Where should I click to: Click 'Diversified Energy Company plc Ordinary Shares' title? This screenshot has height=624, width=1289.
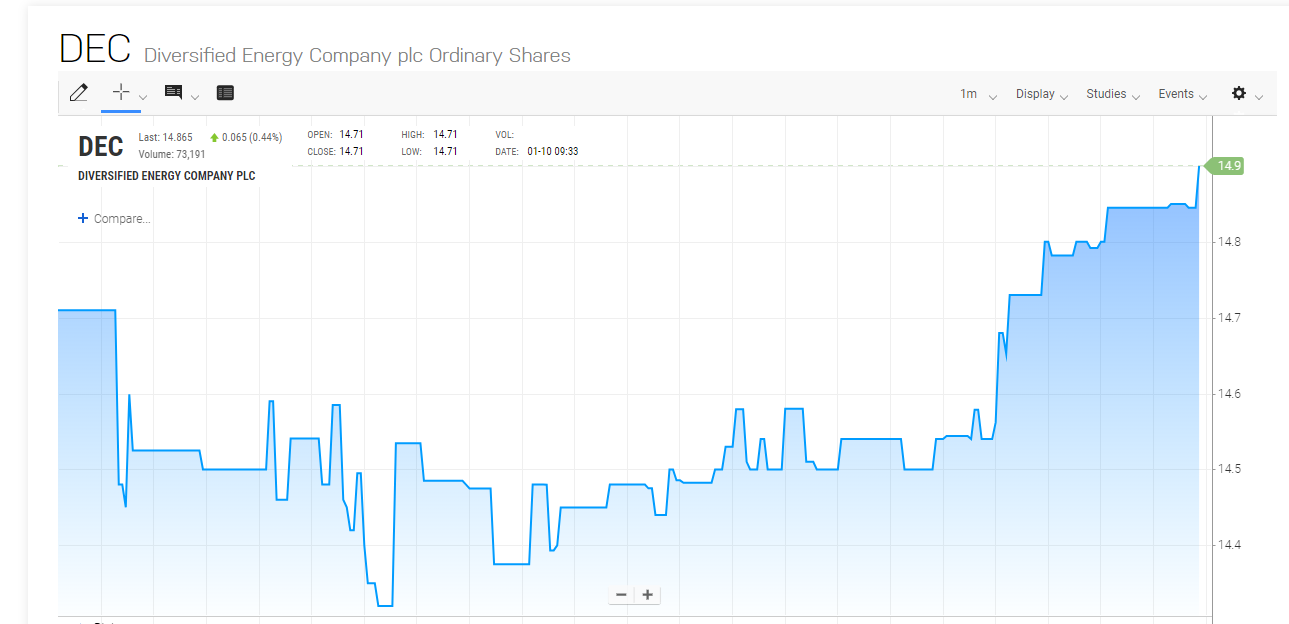pyautogui.click(x=357, y=56)
